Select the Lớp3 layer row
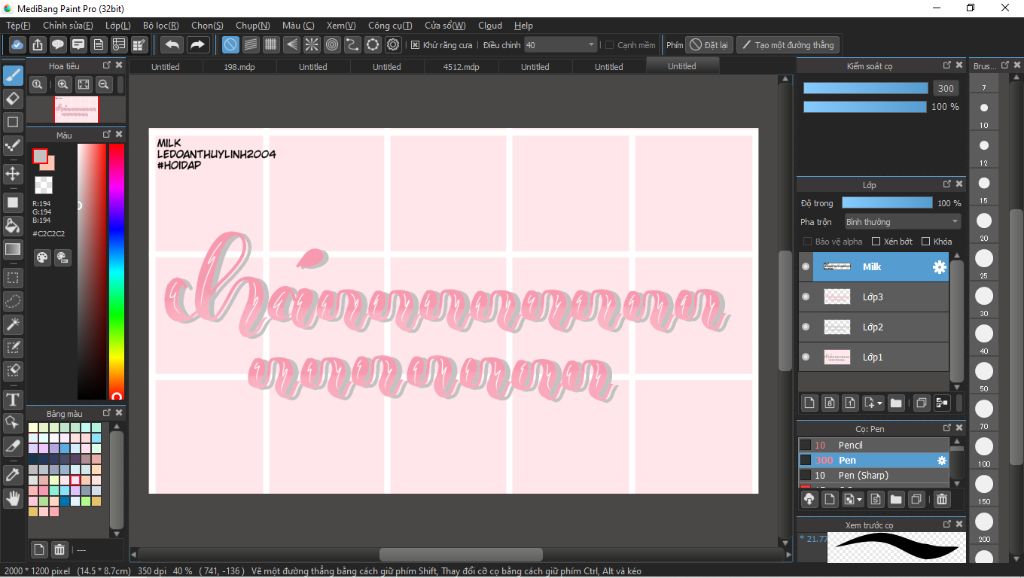Screen dimensions: 1024x578 click(874, 297)
